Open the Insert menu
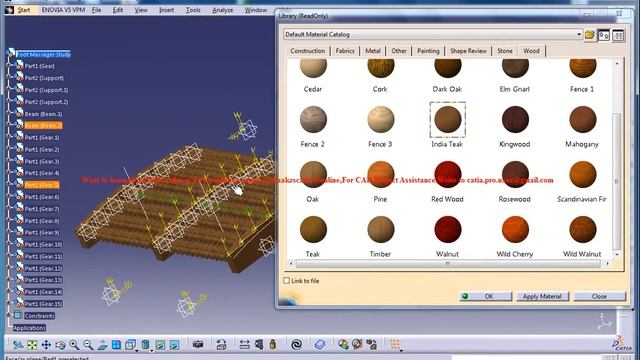Viewport: 640px width, 360px height. [167, 10]
